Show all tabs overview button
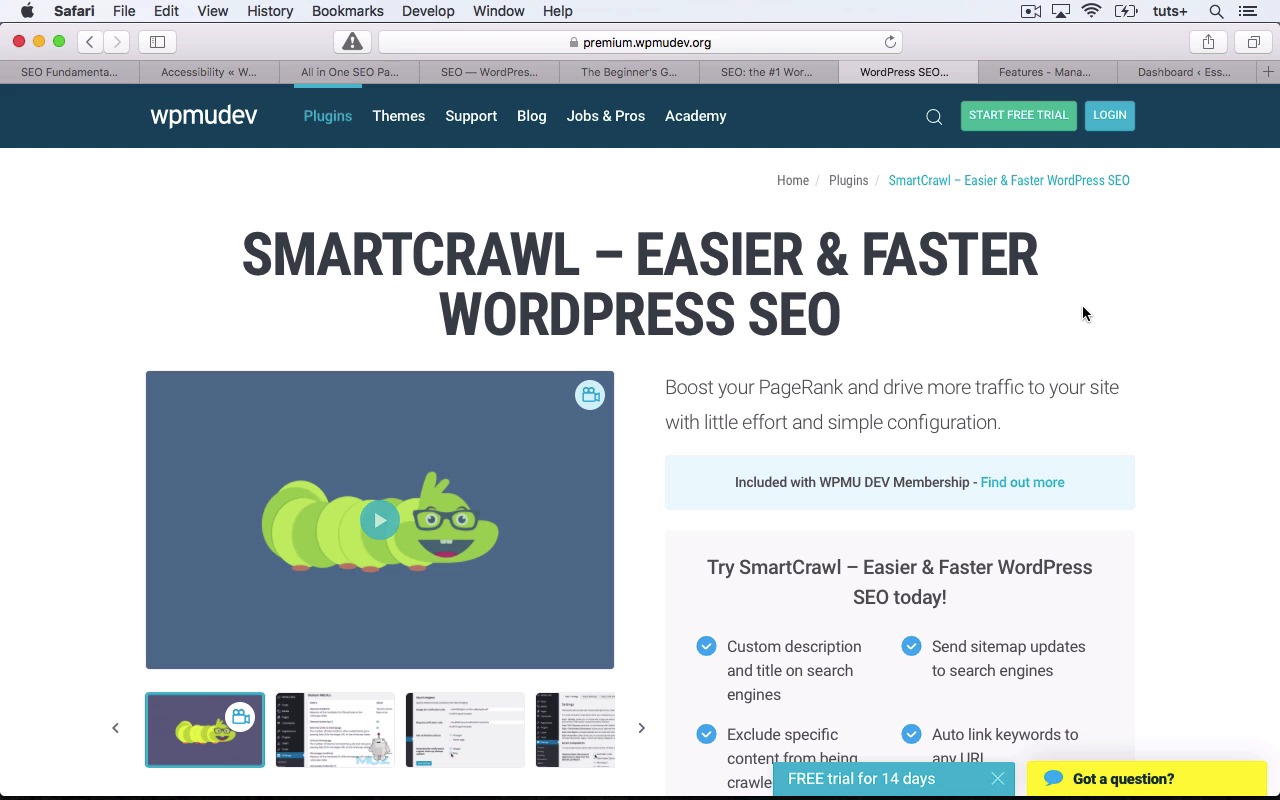Image resolution: width=1280 pixels, height=800 pixels. click(x=1253, y=42)
